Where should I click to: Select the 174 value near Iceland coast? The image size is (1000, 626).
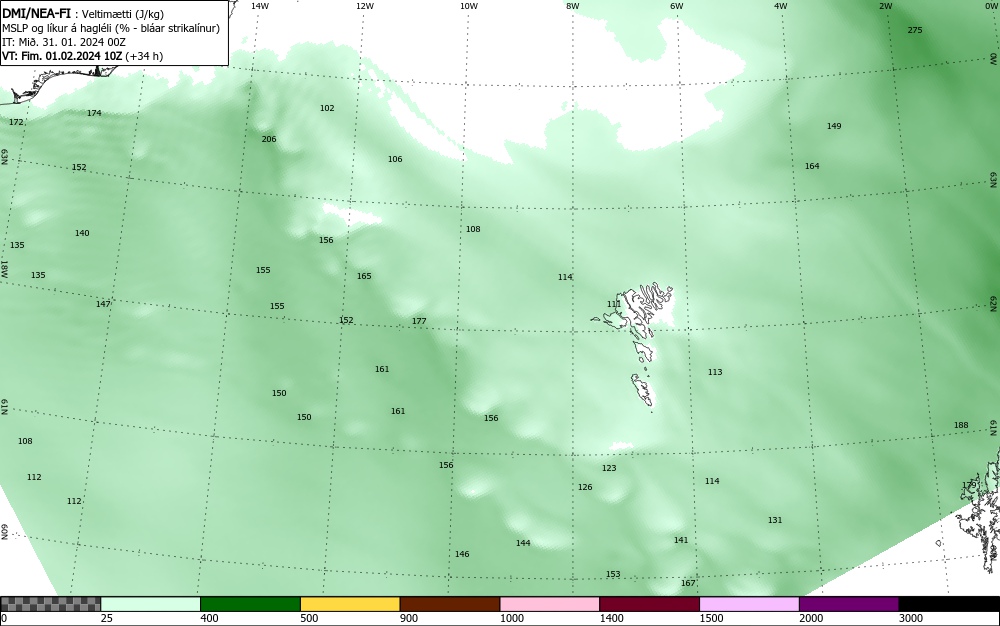click(x=94, y=113)
